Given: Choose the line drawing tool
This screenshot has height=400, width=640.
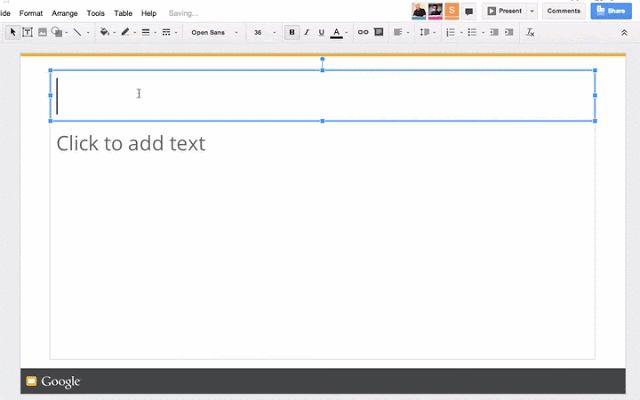Looking at the screenshot, I should (x=77, y=32).
